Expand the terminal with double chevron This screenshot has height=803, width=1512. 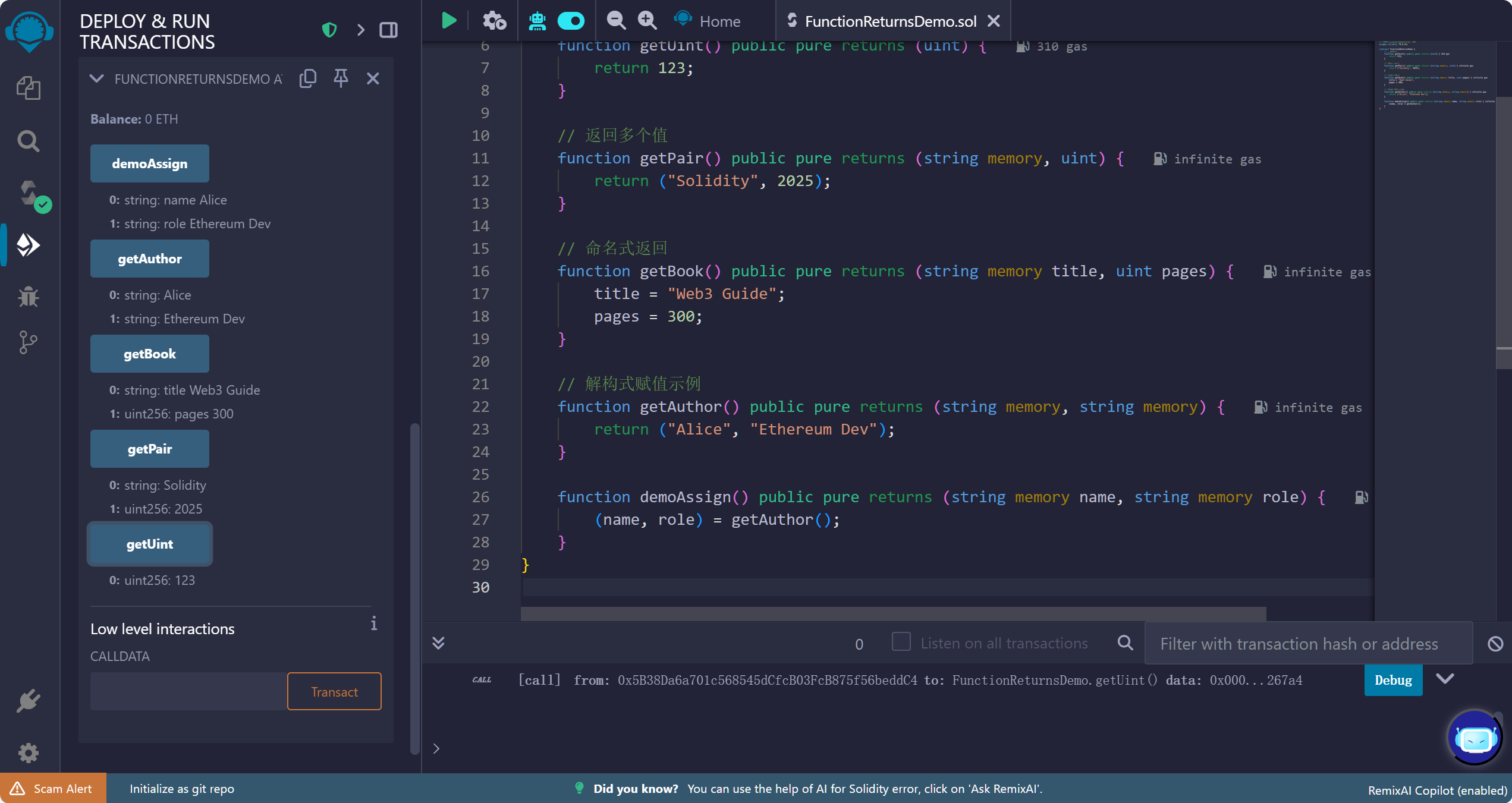[439, 643]
